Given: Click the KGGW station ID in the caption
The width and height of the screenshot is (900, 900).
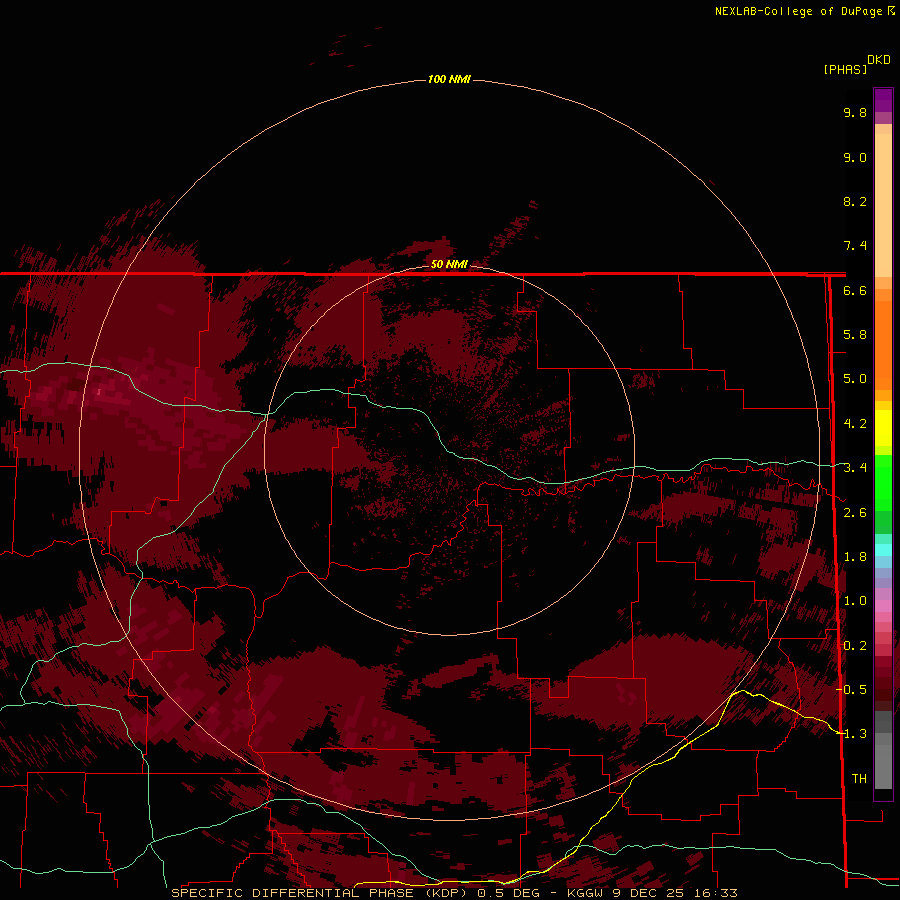Looking at the screenshot, I should tap(584, 893).
